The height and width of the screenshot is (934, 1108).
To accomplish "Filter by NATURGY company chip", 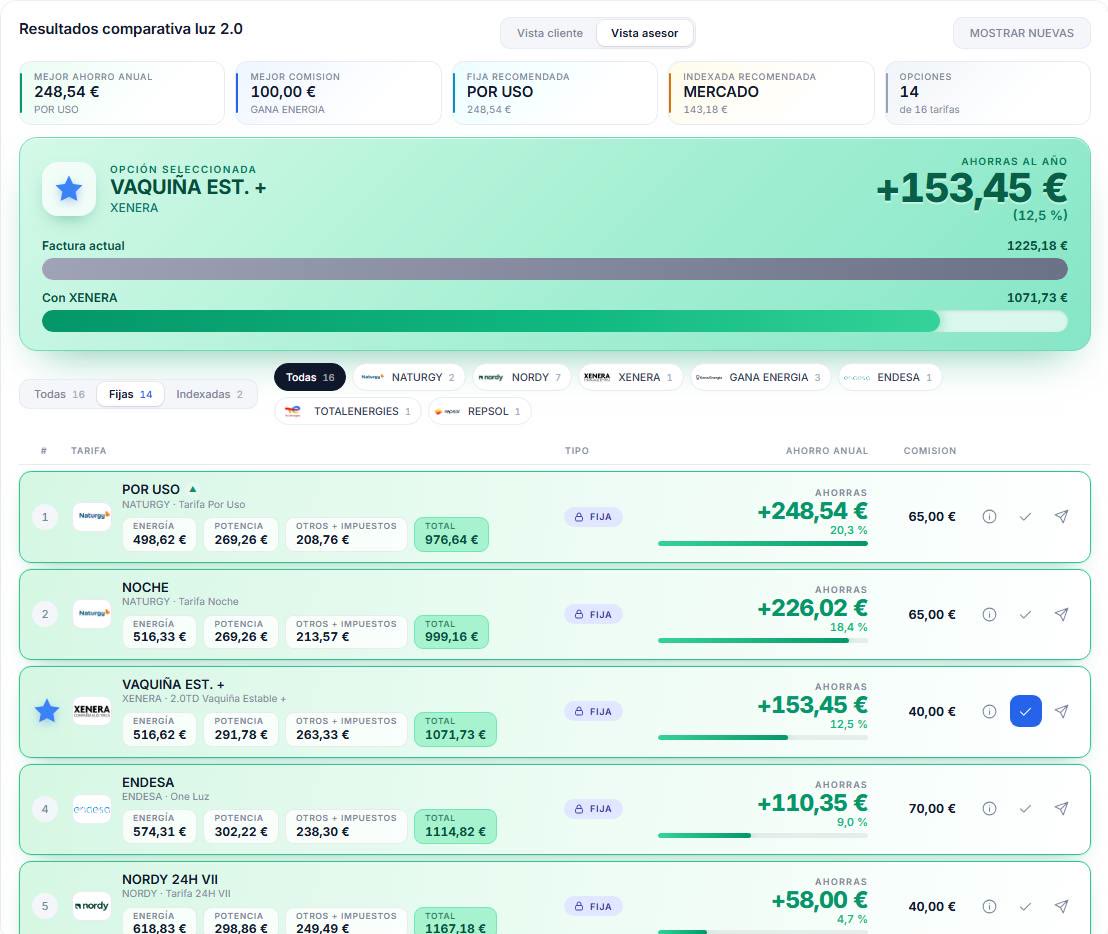I will coord(408,377).
